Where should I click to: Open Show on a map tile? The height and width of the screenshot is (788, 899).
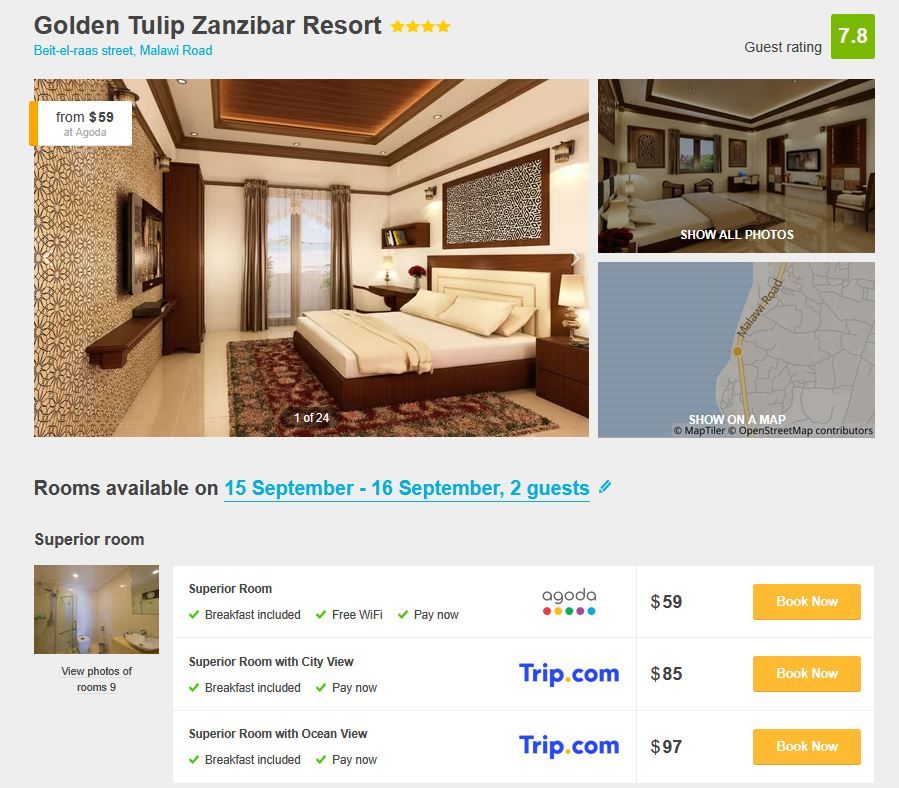(736, 350)
